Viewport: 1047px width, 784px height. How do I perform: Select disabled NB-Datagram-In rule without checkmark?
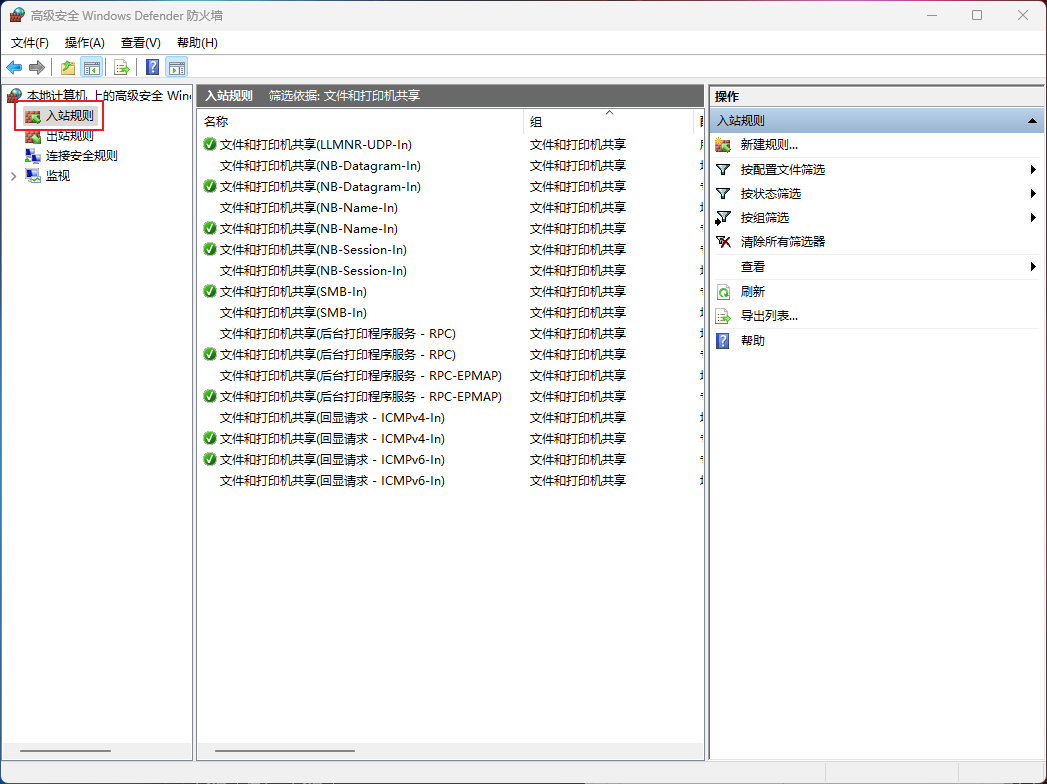click(320, 165)
